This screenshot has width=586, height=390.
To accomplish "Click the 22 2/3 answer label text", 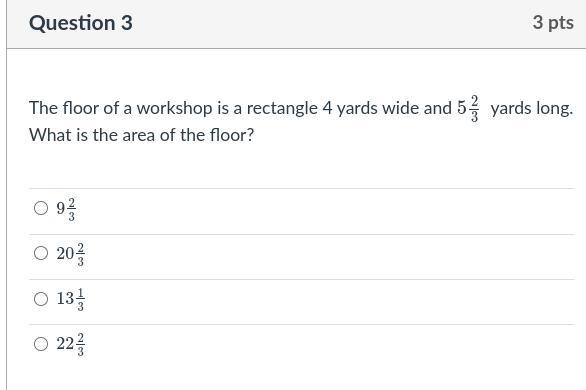I will tap(71, 344).
